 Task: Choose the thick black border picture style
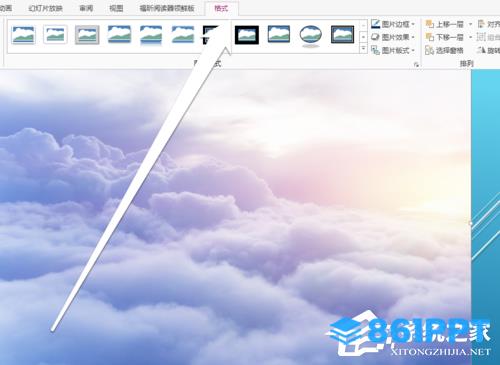247,35
